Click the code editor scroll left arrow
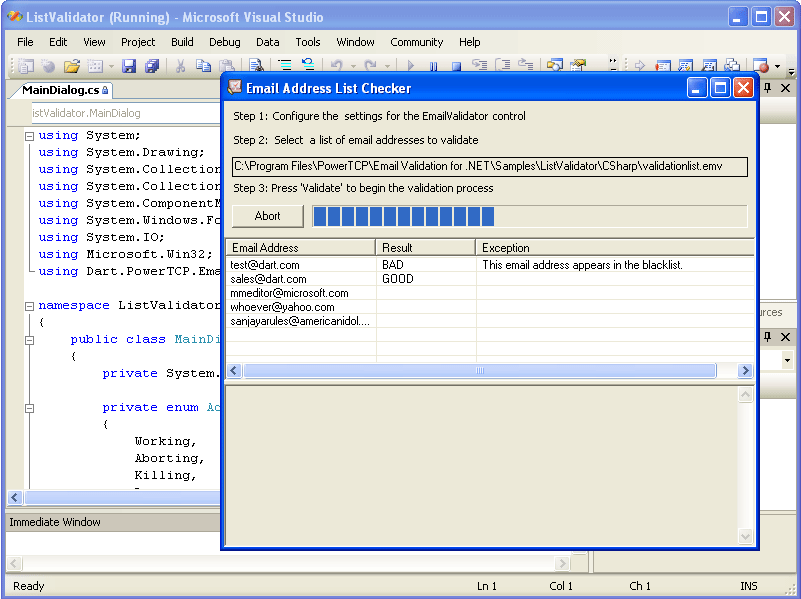Image resolution: width=801 pixels, height=599 pixels. coord(15,497)
